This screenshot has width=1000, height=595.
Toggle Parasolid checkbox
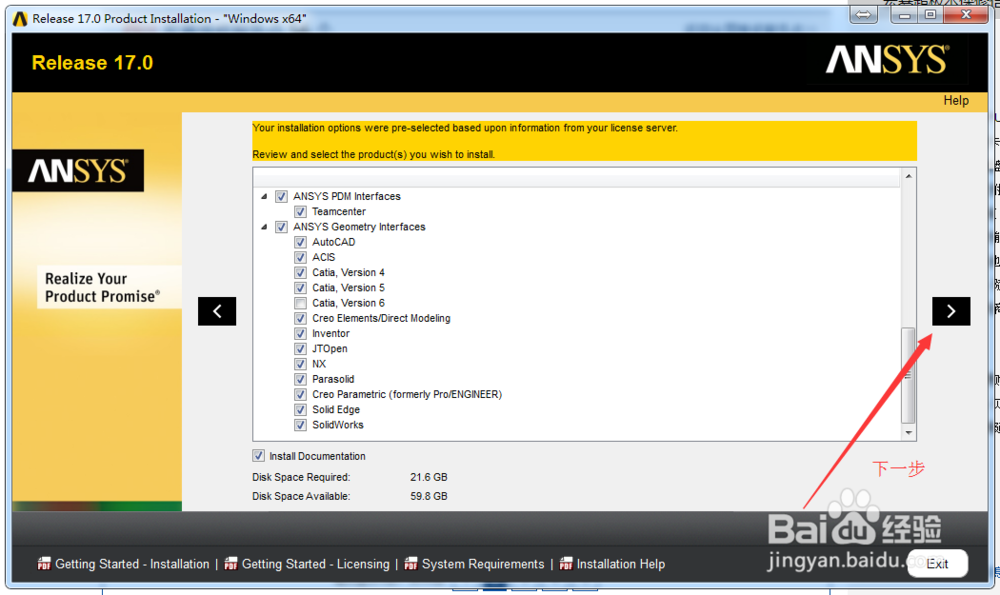pyautogui.click(x=300, y=379)
